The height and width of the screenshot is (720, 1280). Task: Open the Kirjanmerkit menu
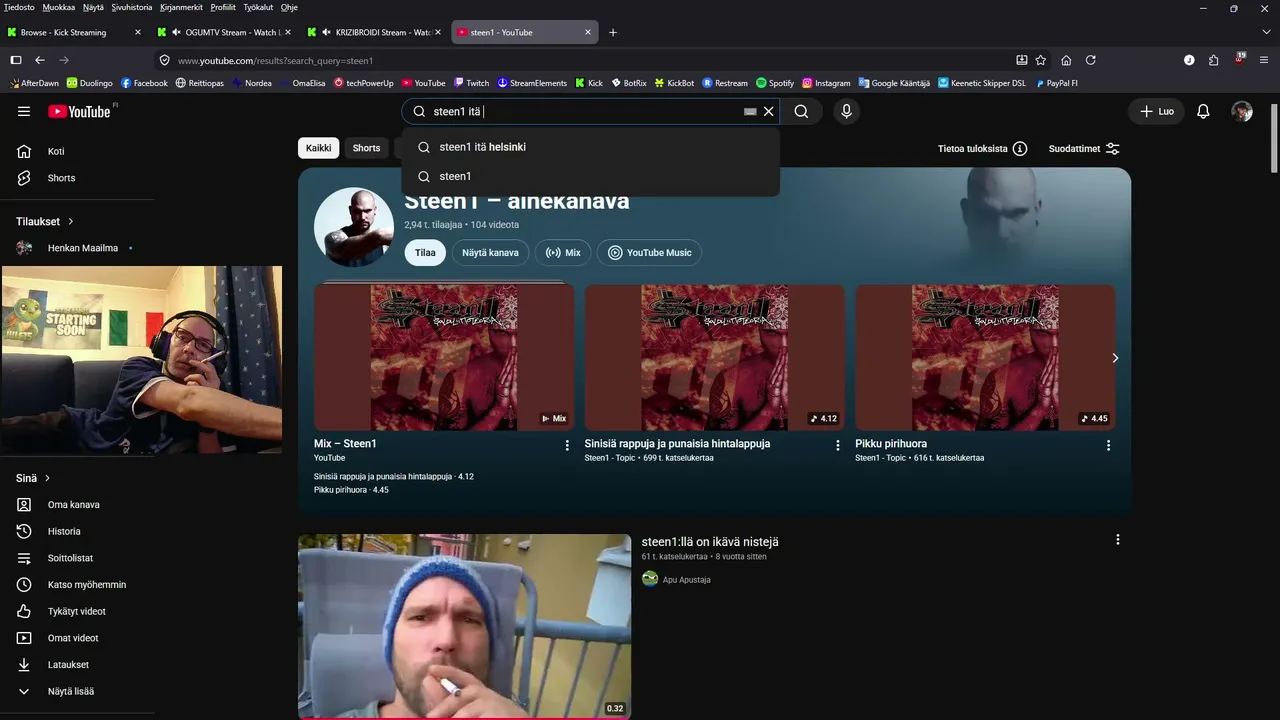[x=181, y=7]
